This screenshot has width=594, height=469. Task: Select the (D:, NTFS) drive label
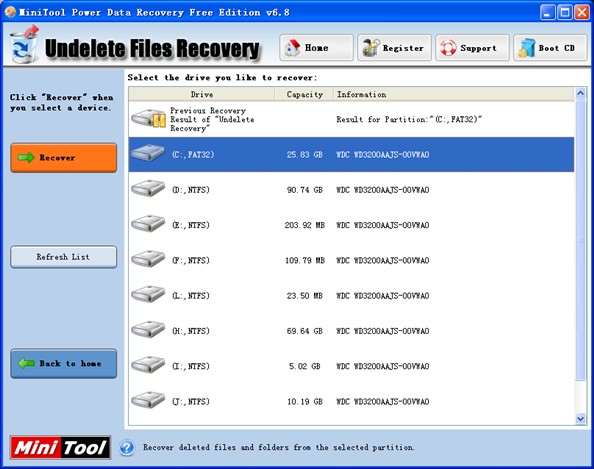[x=191, y=190]
